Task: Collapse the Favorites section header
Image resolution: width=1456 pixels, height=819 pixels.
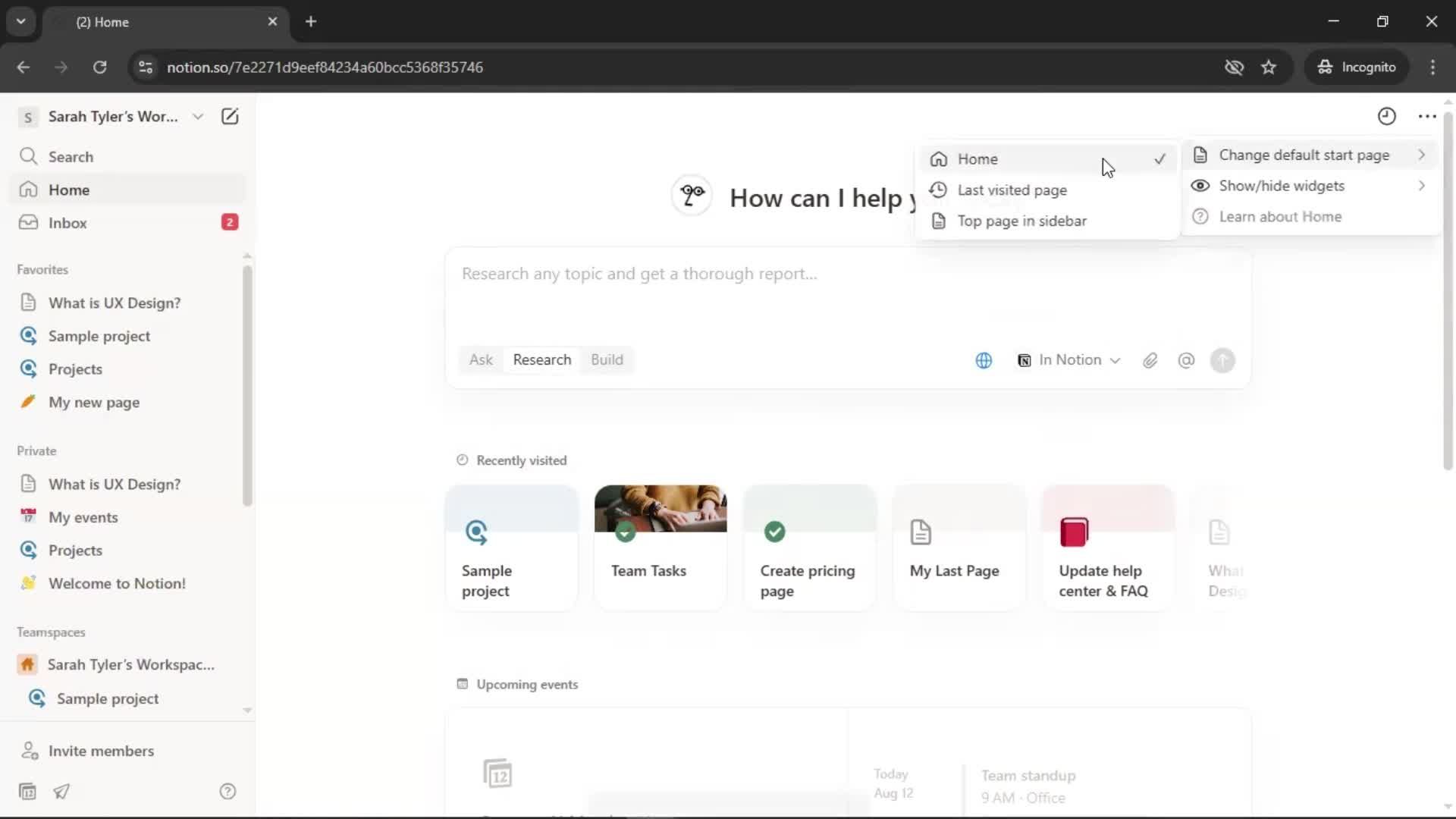Action: (x=42, y=270)
